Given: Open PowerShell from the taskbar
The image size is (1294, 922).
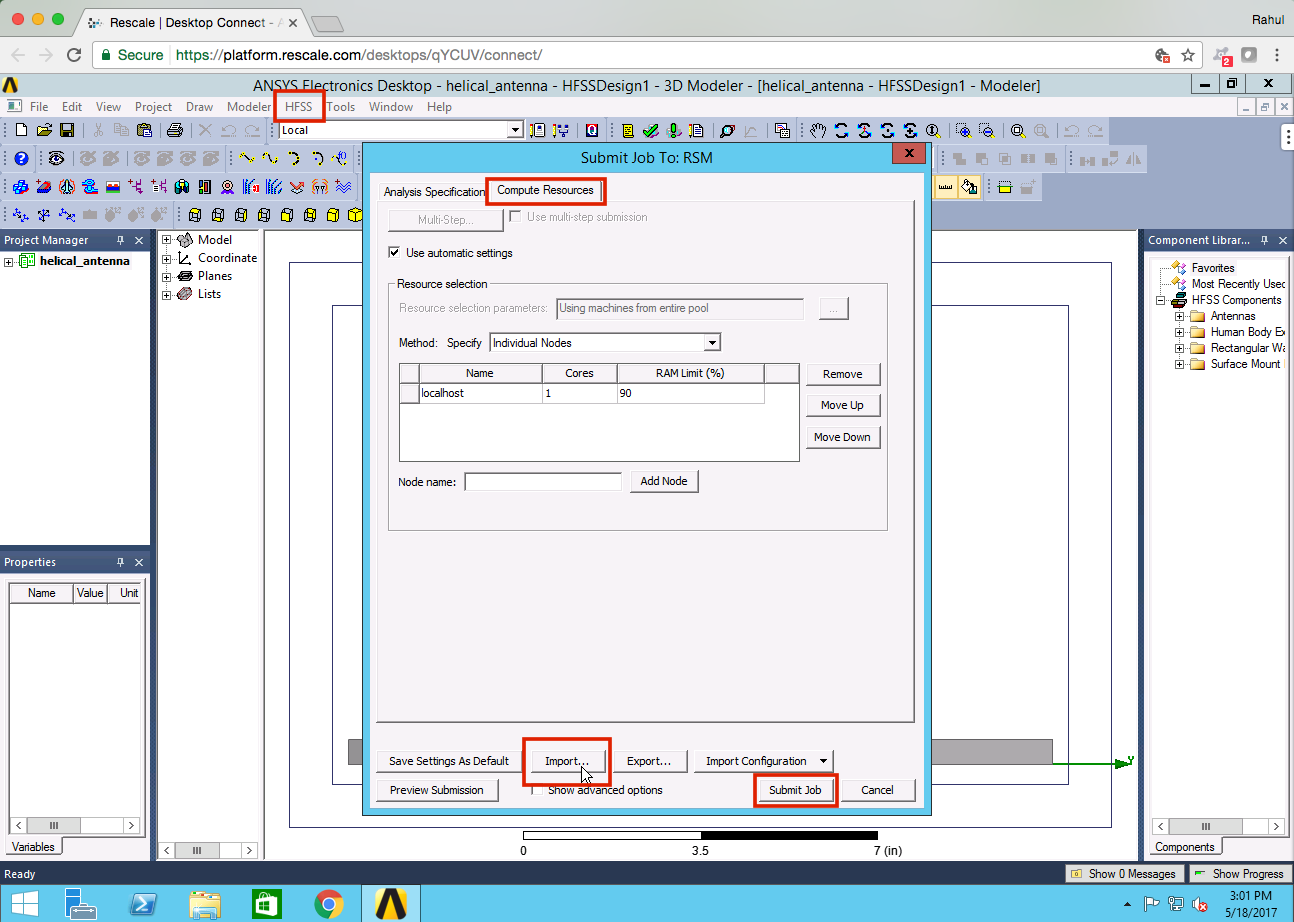Looking at the screenshot, I should 143,904.
